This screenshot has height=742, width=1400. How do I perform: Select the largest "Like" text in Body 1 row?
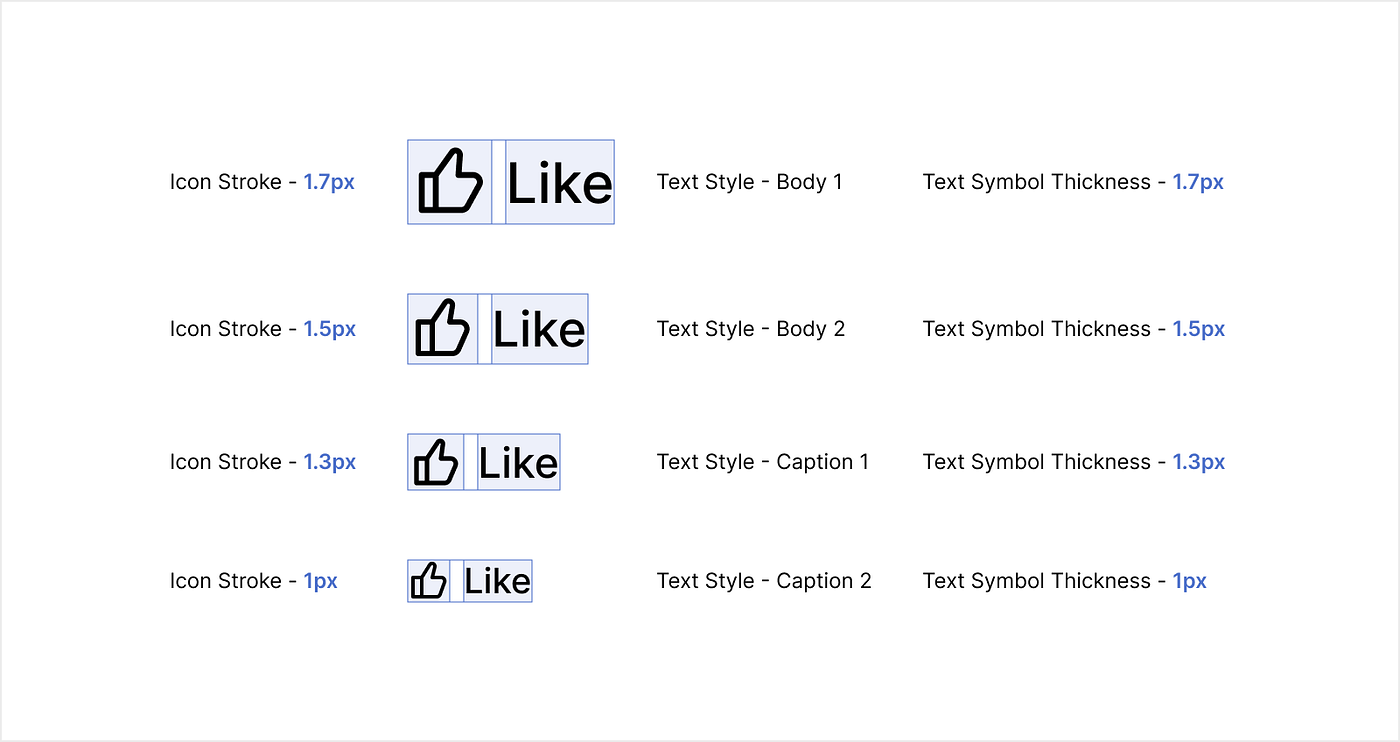click(559, 183)
